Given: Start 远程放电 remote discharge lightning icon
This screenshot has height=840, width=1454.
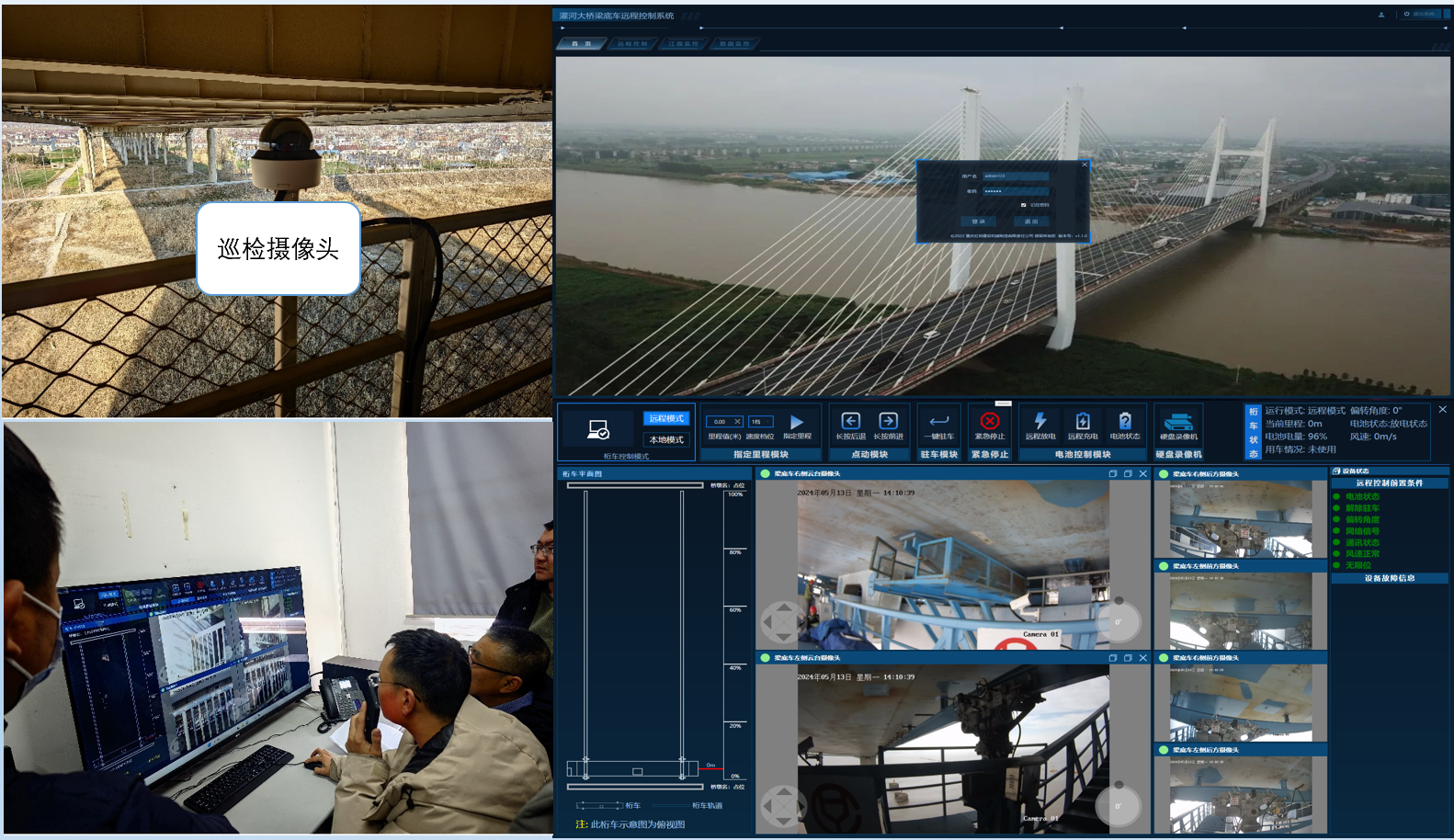Looking at the screenshot, I should click(1039, 421).
